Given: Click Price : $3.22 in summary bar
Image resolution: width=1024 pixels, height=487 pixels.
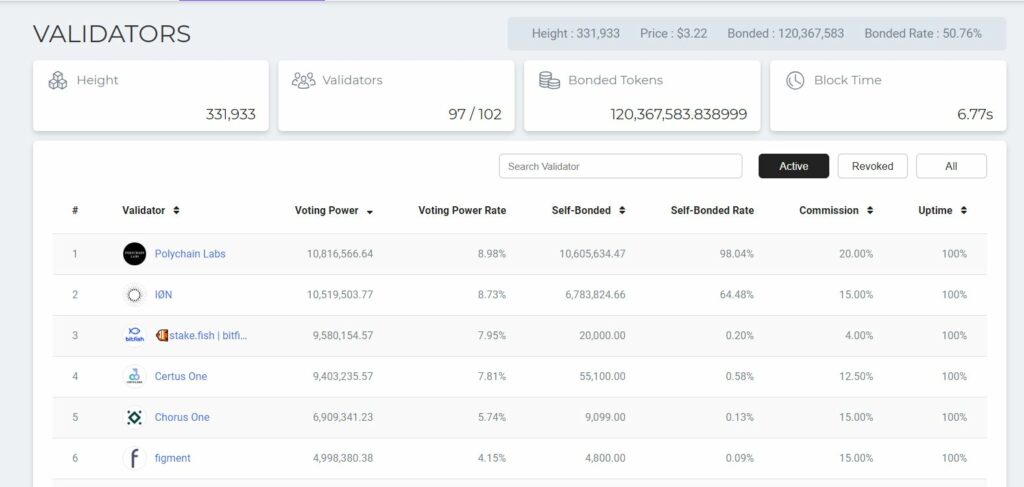Looking at the screenshot, I should pyautogui.click(x=673, y=33).
